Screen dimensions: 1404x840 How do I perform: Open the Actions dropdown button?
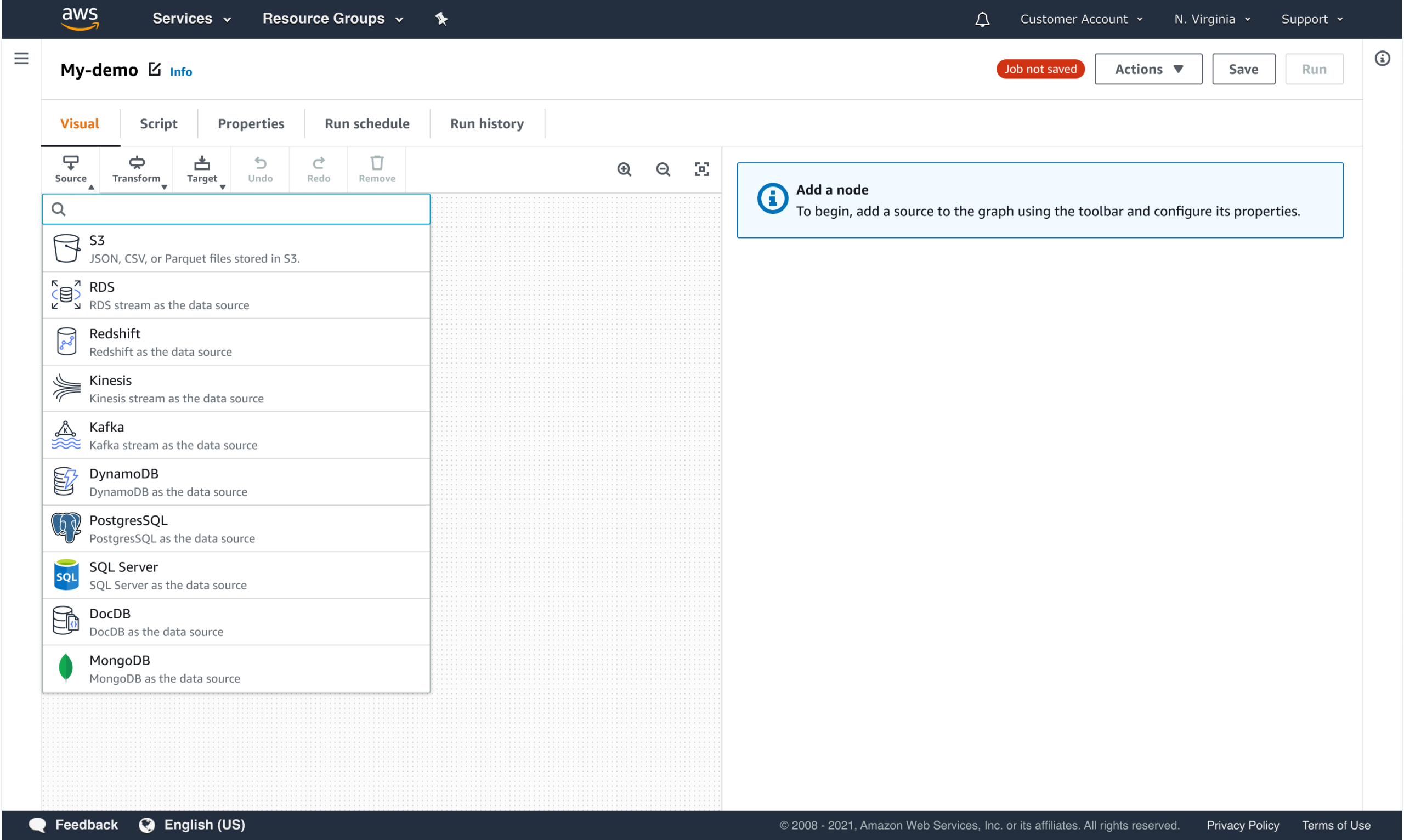(x=1147, y=69)
